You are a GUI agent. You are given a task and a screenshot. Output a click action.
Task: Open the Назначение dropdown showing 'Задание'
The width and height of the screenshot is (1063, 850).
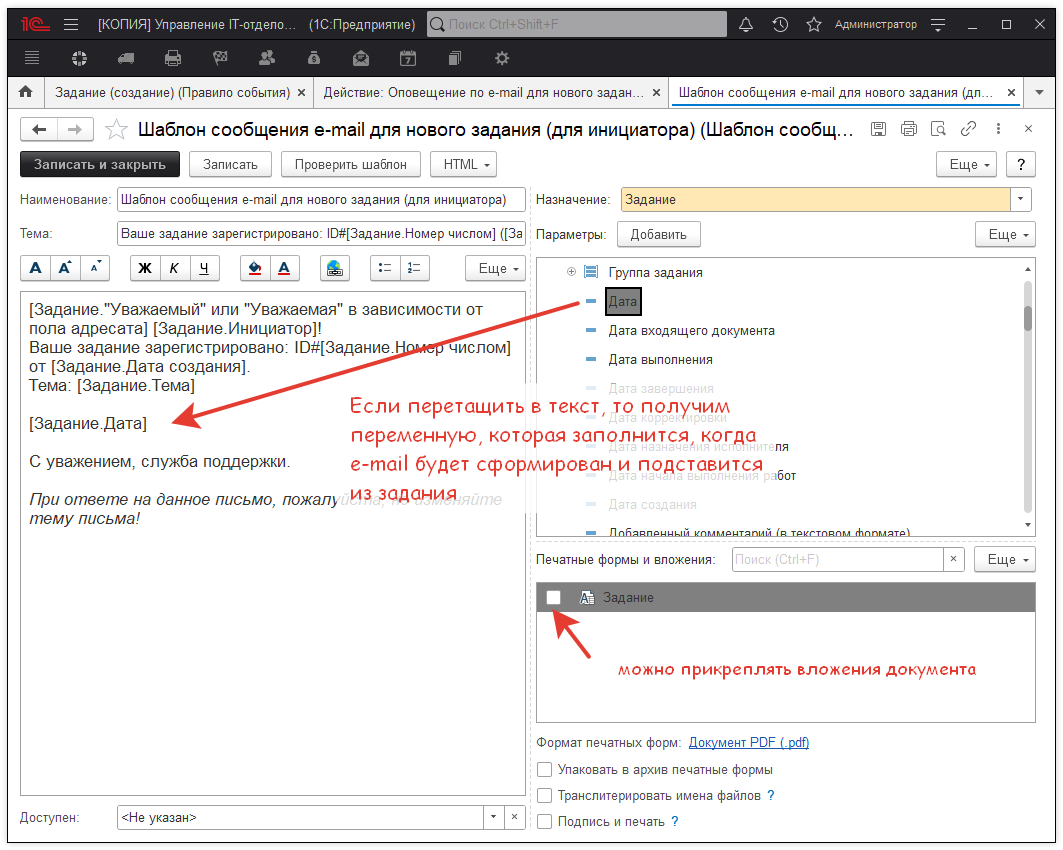click(x=1021, y=199)
